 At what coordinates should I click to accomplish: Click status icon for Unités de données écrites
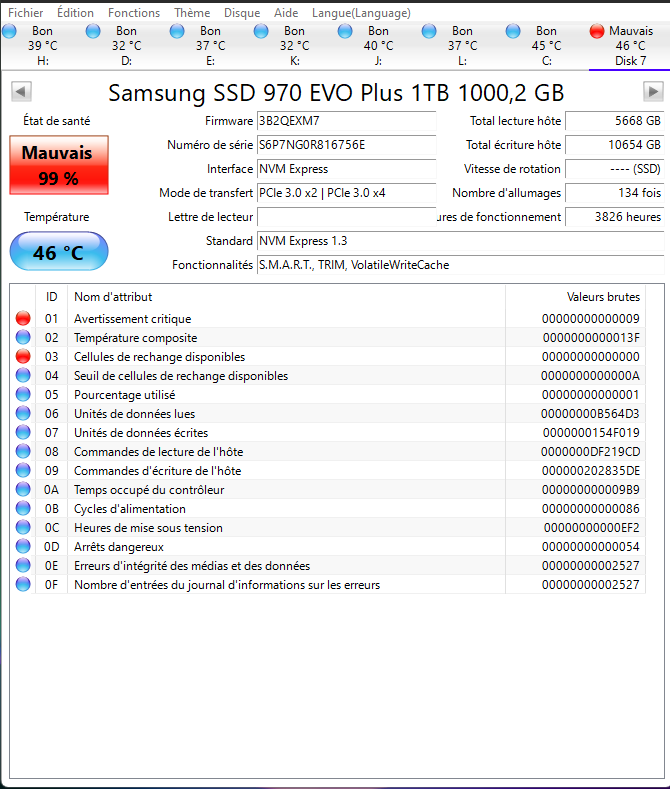point(23,432)
